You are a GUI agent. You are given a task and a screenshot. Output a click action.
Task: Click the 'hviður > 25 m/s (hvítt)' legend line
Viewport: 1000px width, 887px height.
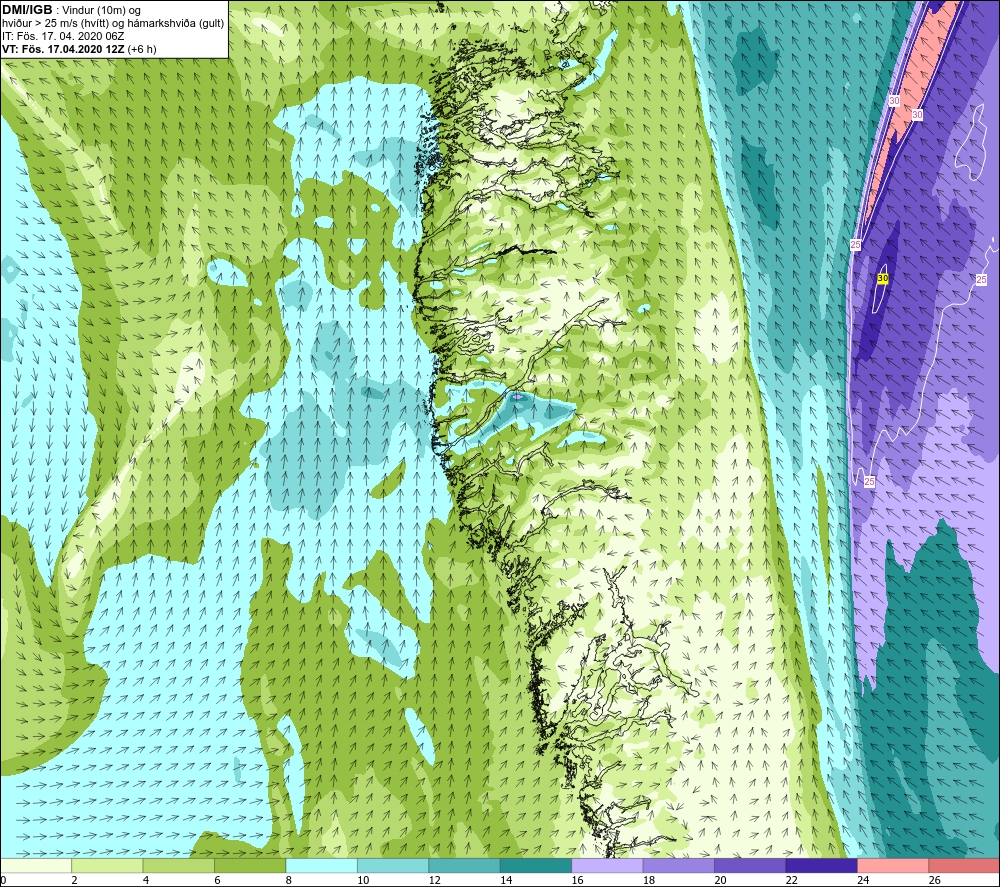[113, 23]
